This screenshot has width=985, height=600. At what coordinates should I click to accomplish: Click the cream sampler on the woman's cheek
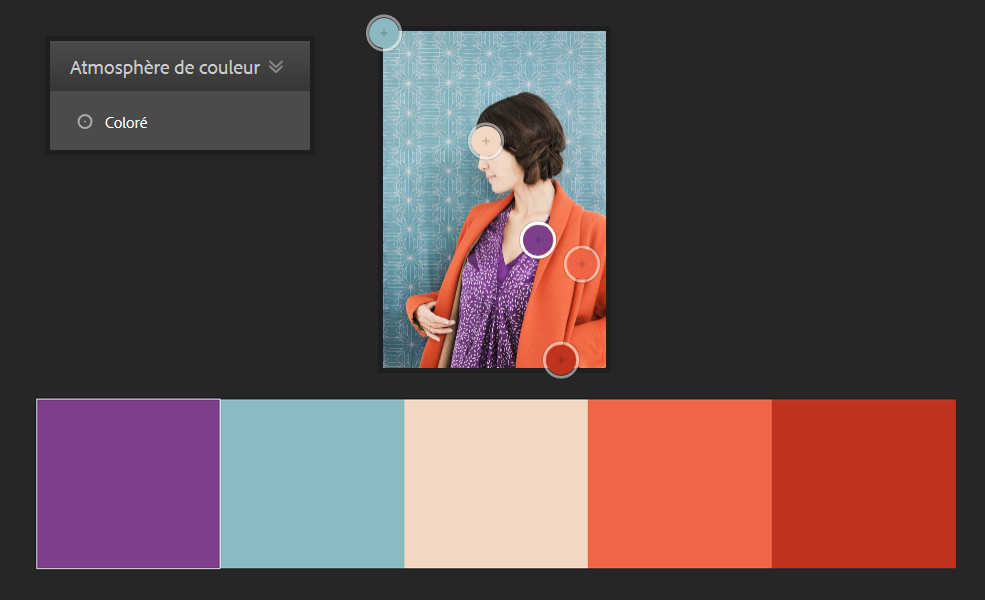[x=487, y=141]
